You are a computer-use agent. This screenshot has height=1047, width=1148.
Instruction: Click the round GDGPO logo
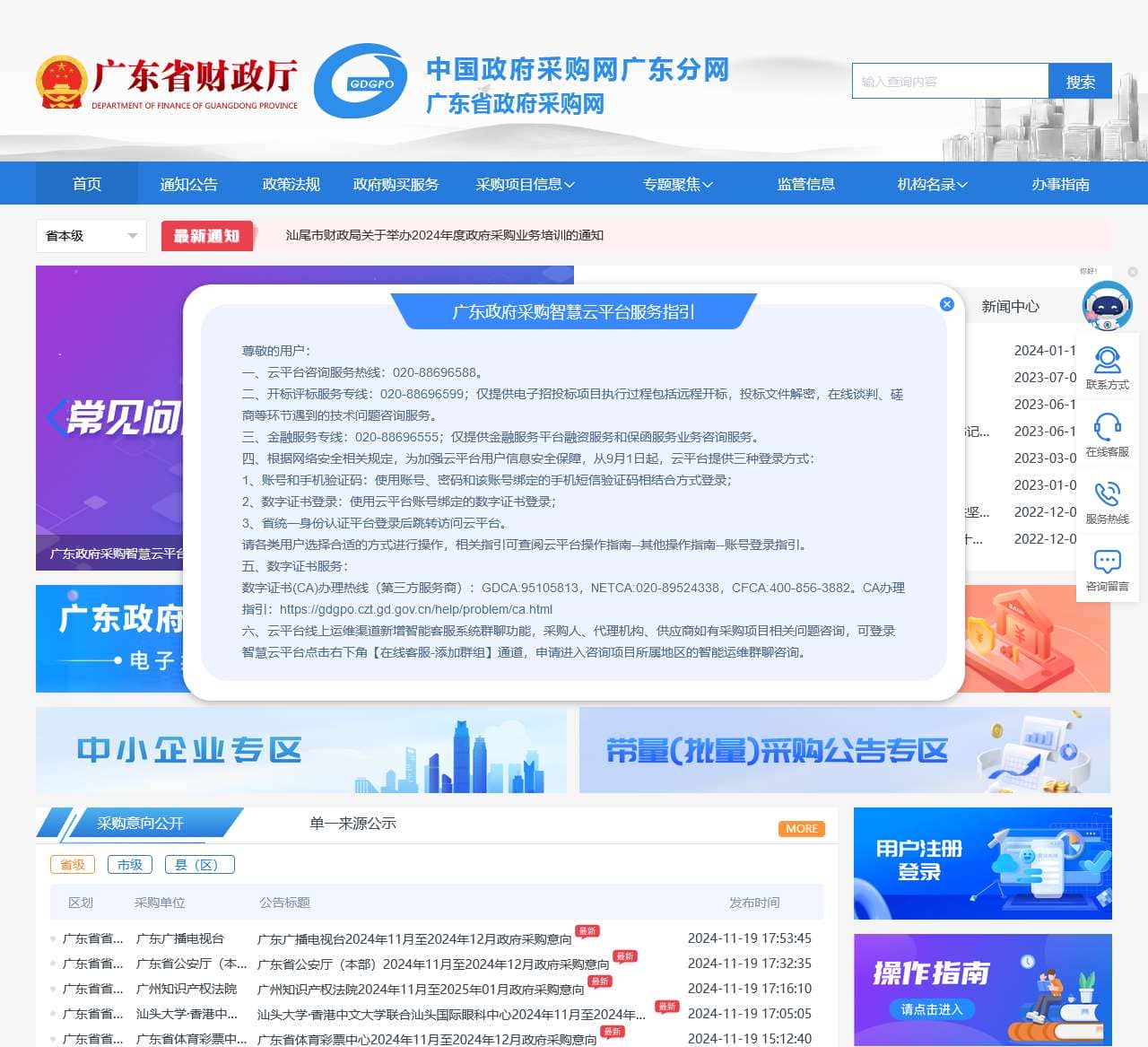tap(361, 81)
